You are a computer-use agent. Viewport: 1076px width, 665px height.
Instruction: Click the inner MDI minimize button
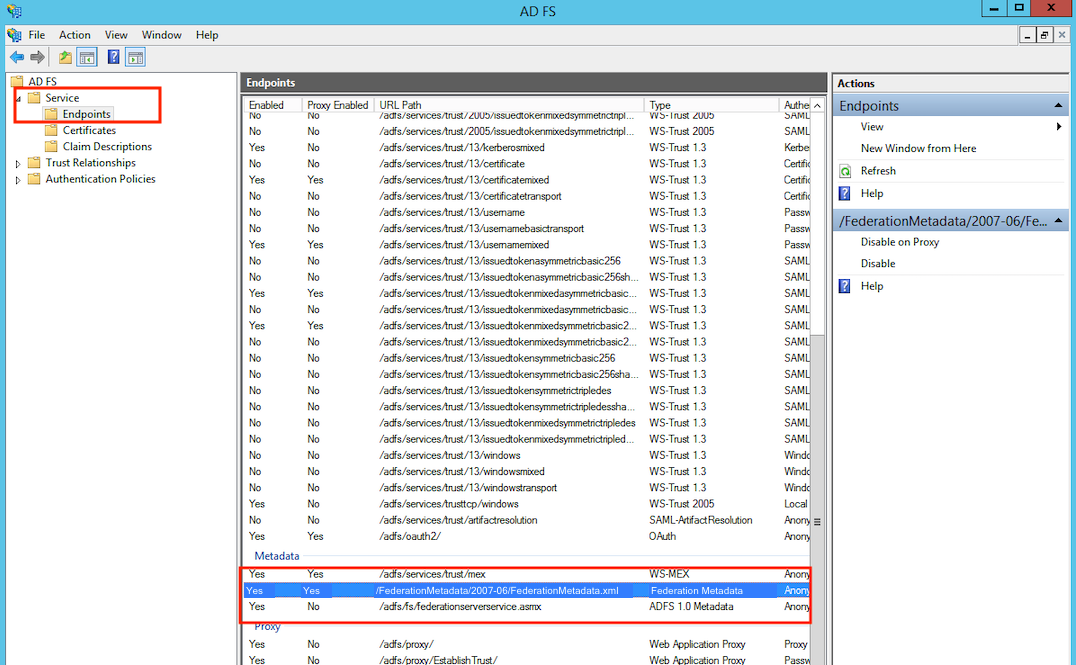click(1027, 34)
